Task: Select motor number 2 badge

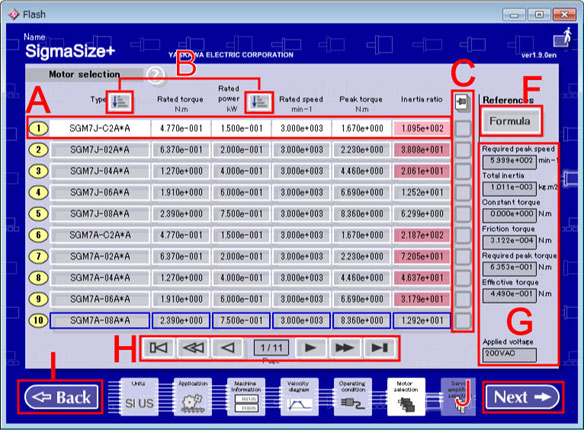Action: (39, 150)
